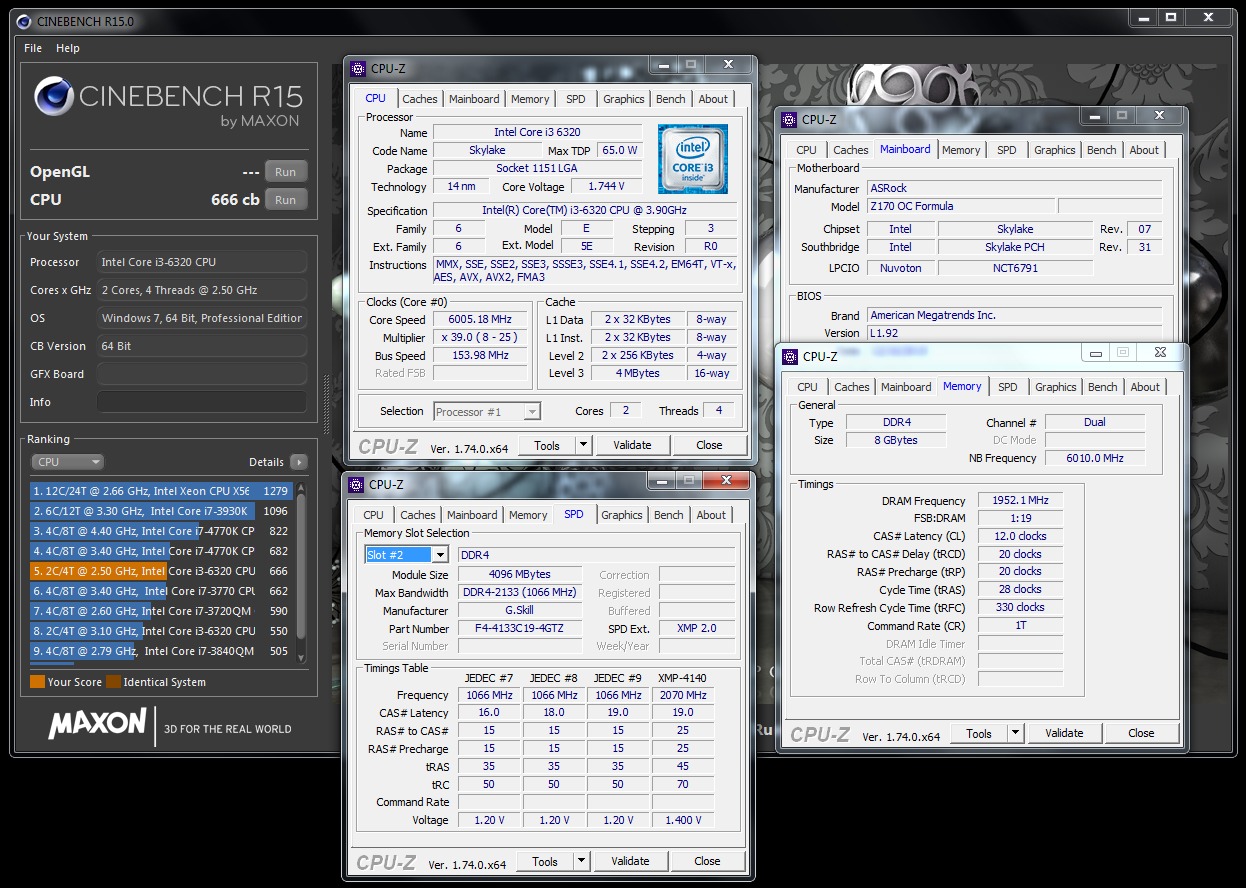1246x888 pixels.
Task: Click the CPU-Z title bar icon of the SPD window
Action: pos(356,484)
